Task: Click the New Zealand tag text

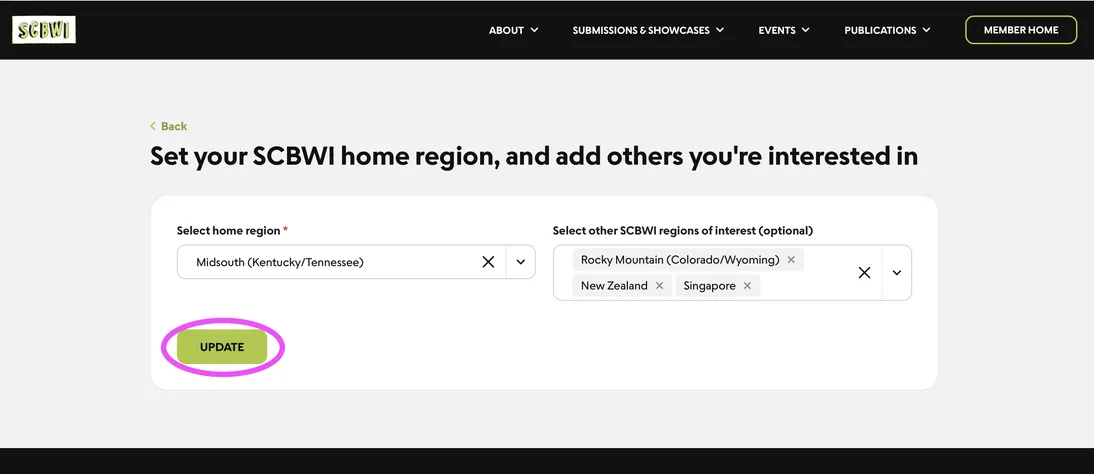Action: (614, 286)
